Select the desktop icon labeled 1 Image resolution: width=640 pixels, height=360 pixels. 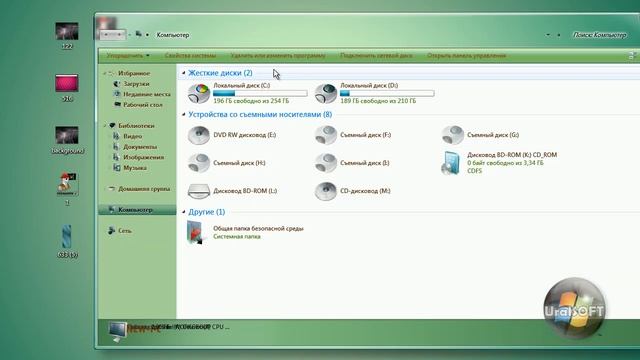[67, 184]
